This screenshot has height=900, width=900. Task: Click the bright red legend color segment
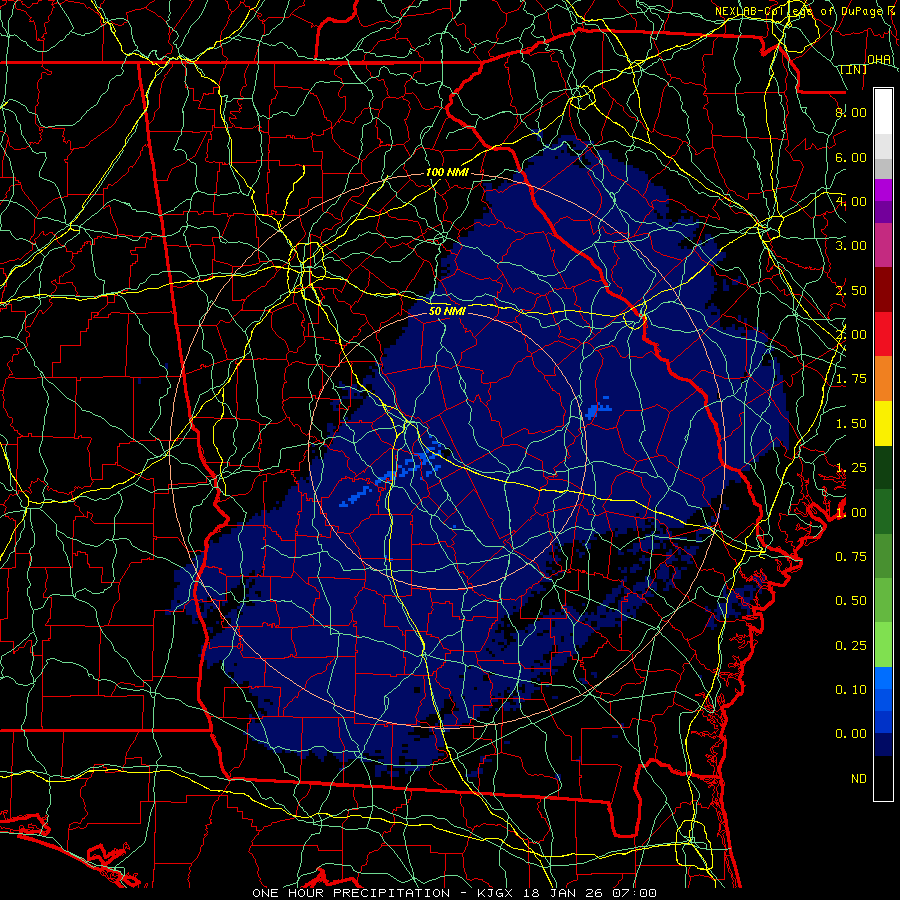pyautogui.click(x=883, y=334)
